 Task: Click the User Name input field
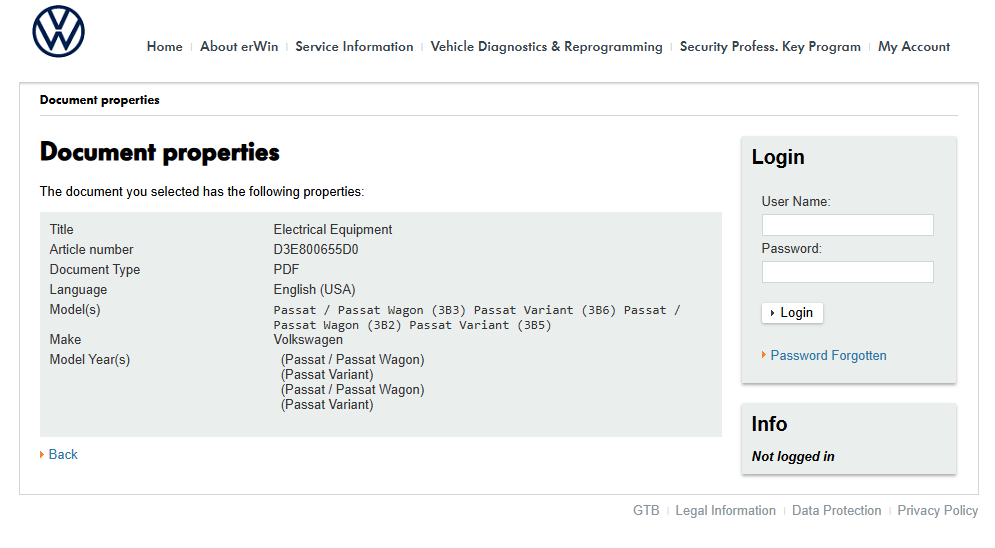[847, 225]
